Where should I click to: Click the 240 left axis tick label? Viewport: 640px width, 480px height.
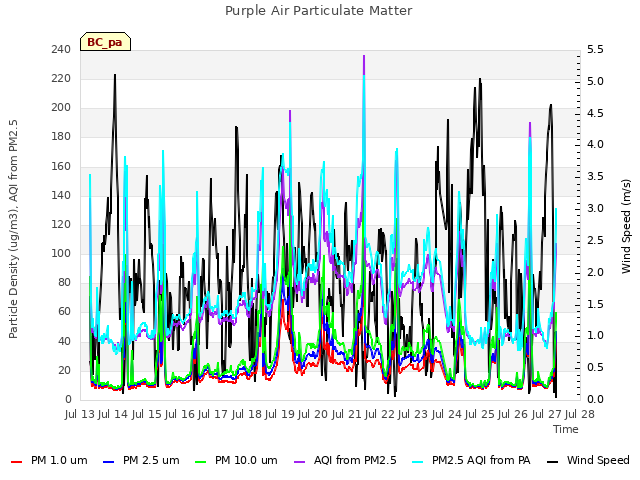(x=61, y=50)
